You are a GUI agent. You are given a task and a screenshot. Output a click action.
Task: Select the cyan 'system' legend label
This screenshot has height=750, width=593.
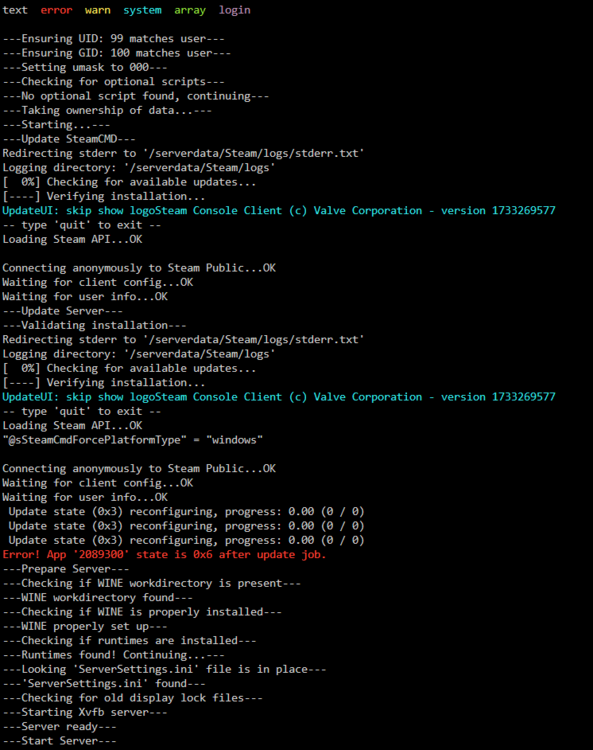(143, 10)
